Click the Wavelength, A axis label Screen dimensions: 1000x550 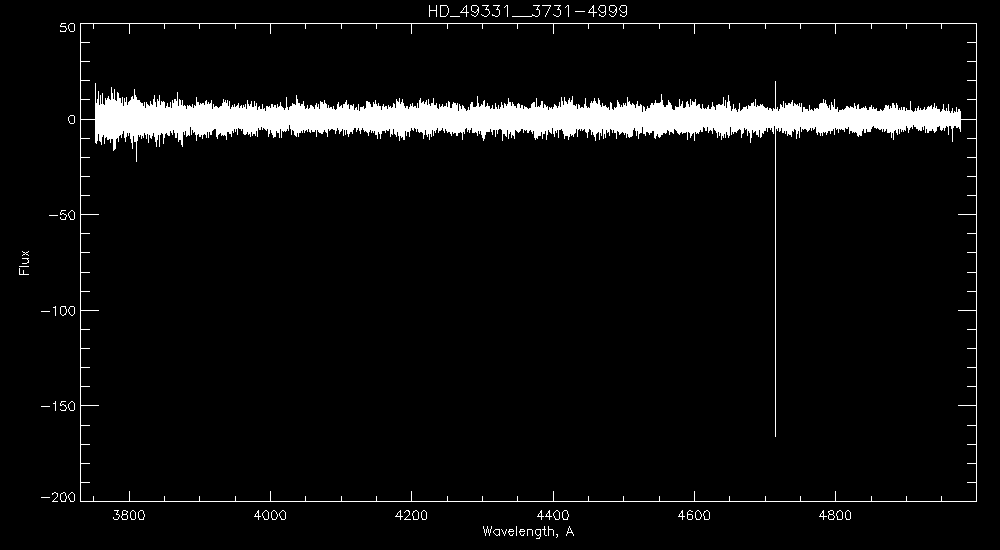click(x=528, y=531)
